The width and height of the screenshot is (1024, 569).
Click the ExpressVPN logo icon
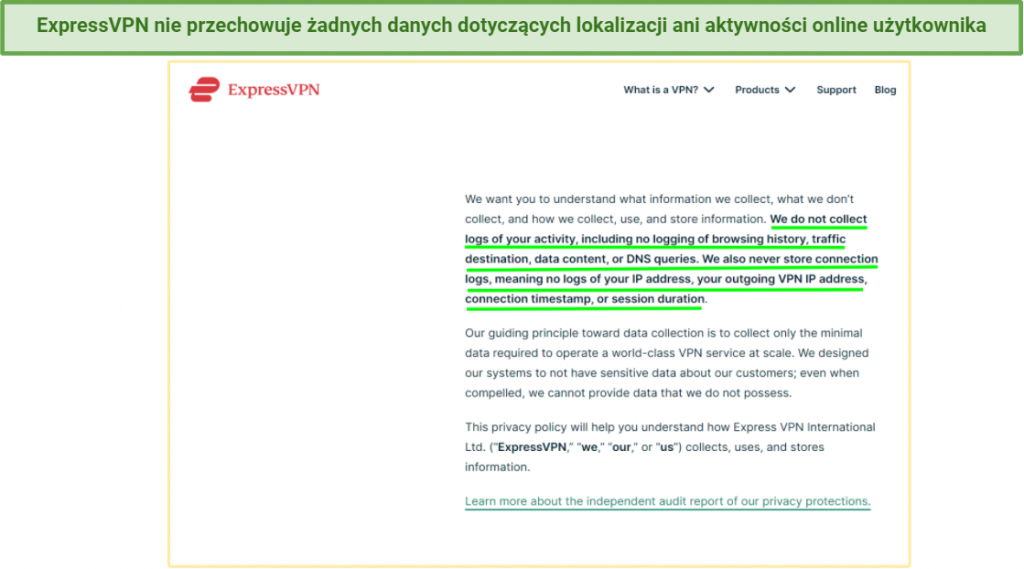tap(204, 89)
